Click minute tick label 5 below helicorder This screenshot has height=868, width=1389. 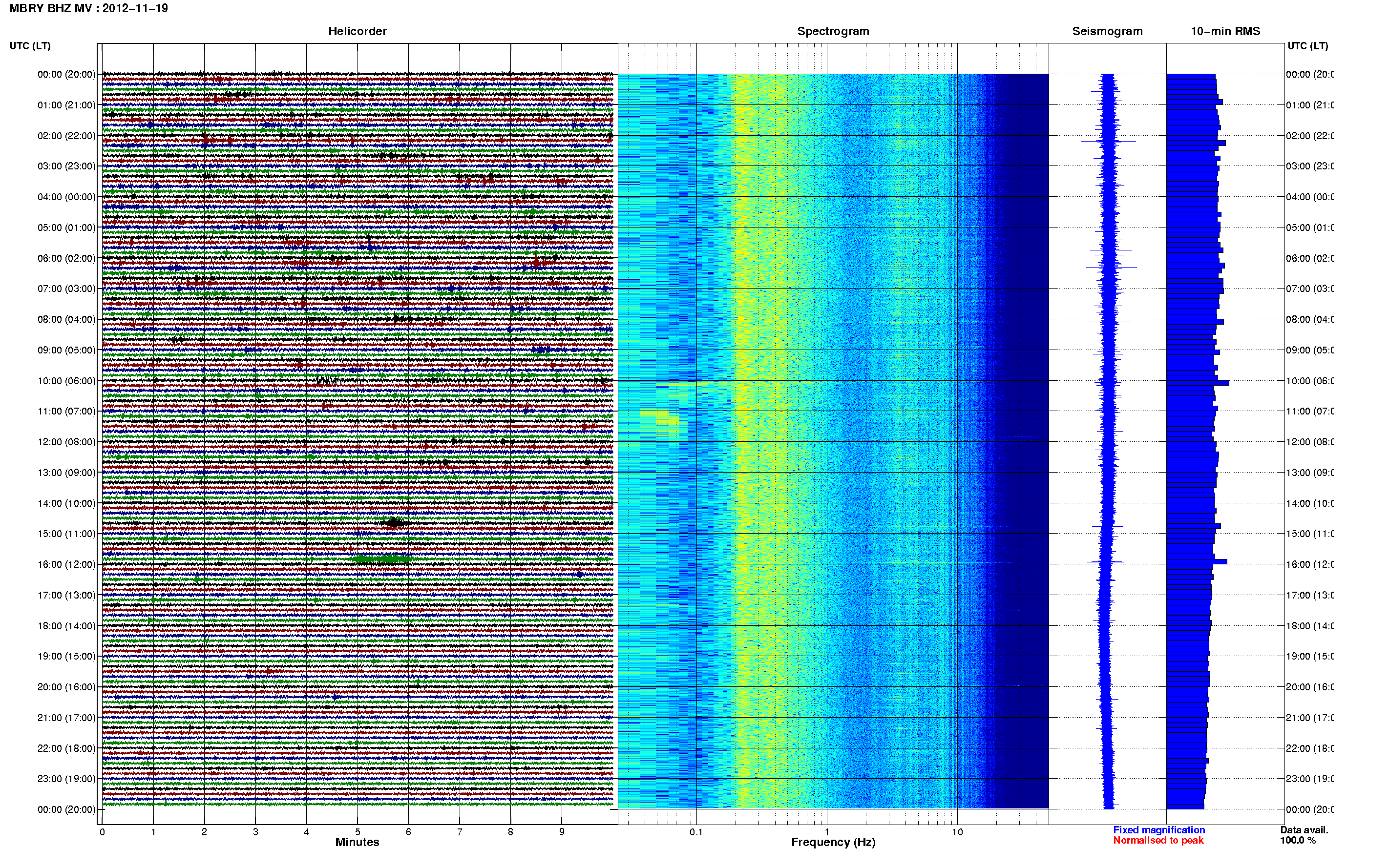358,832
